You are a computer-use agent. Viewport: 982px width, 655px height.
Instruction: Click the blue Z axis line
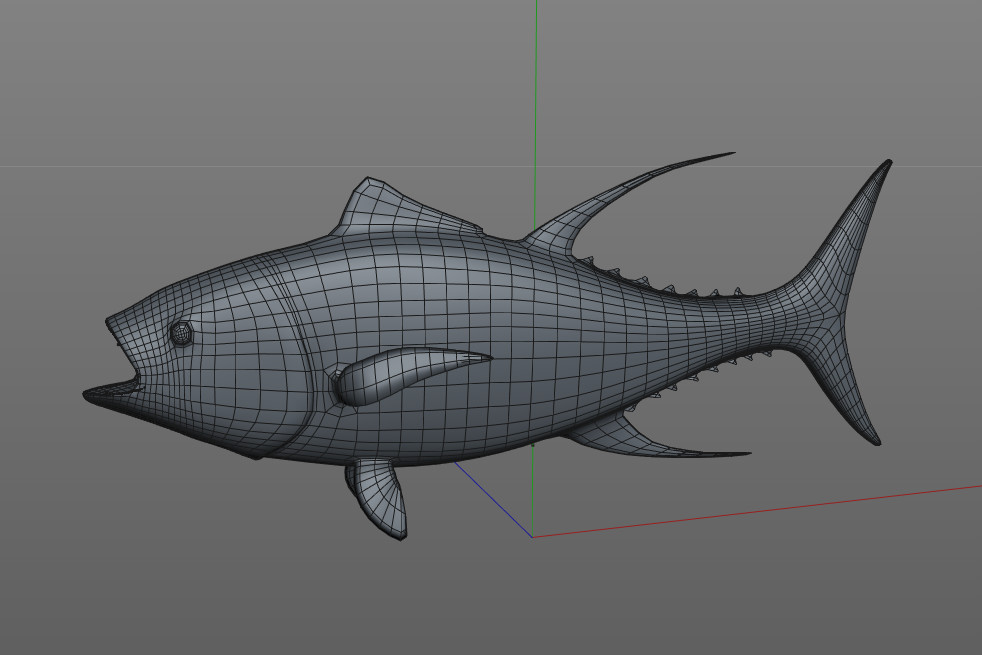(495, 500)
